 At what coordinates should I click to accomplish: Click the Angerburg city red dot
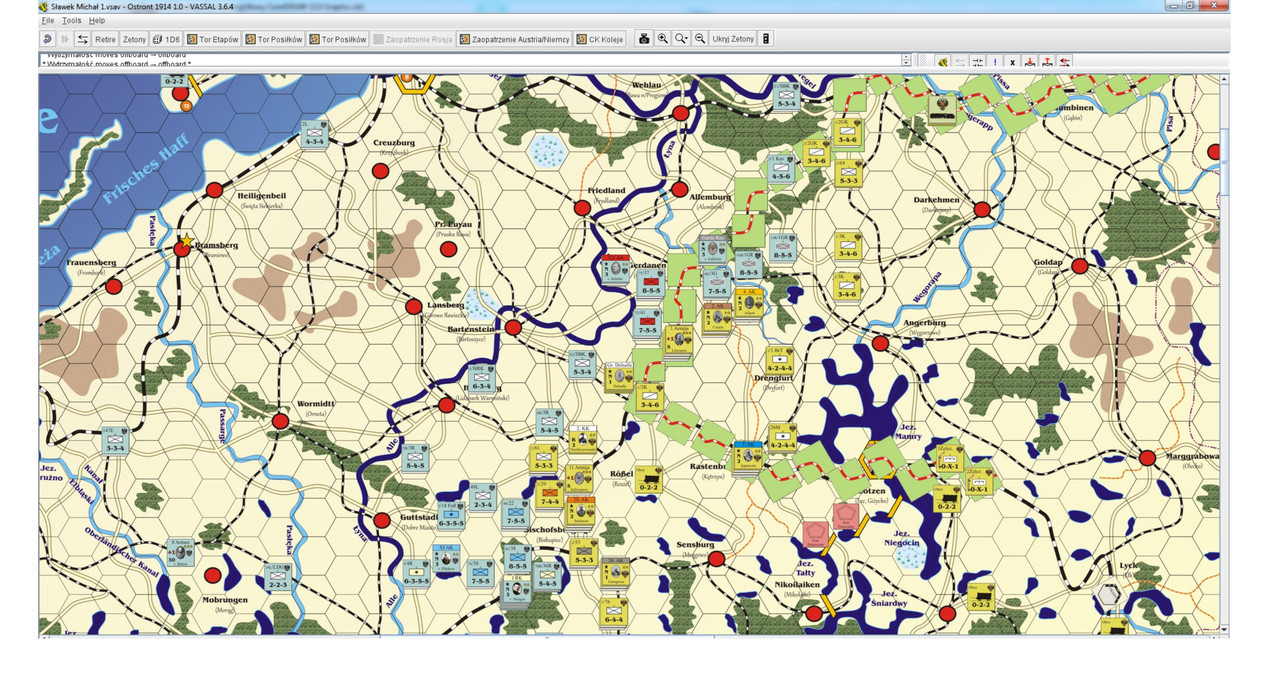pyautogui.click(x=880, y=343)
